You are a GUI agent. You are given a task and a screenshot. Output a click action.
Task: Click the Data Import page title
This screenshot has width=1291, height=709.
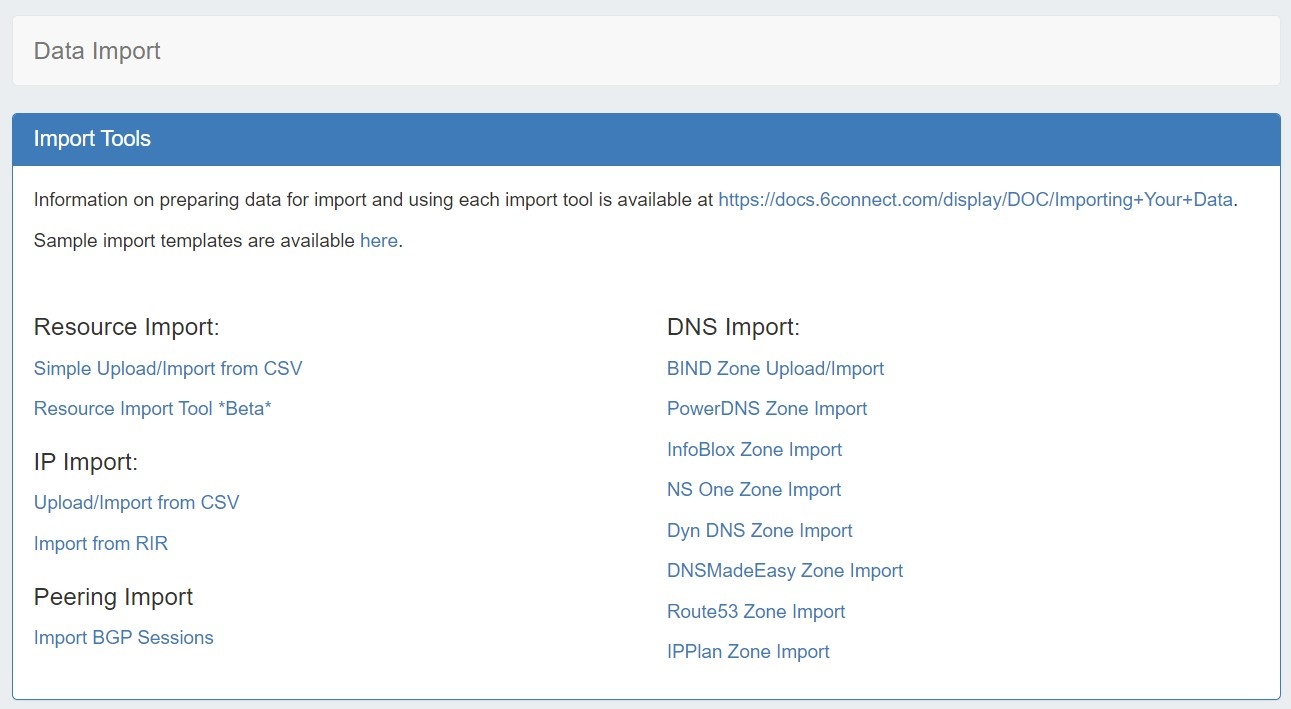tap(97, 51)
